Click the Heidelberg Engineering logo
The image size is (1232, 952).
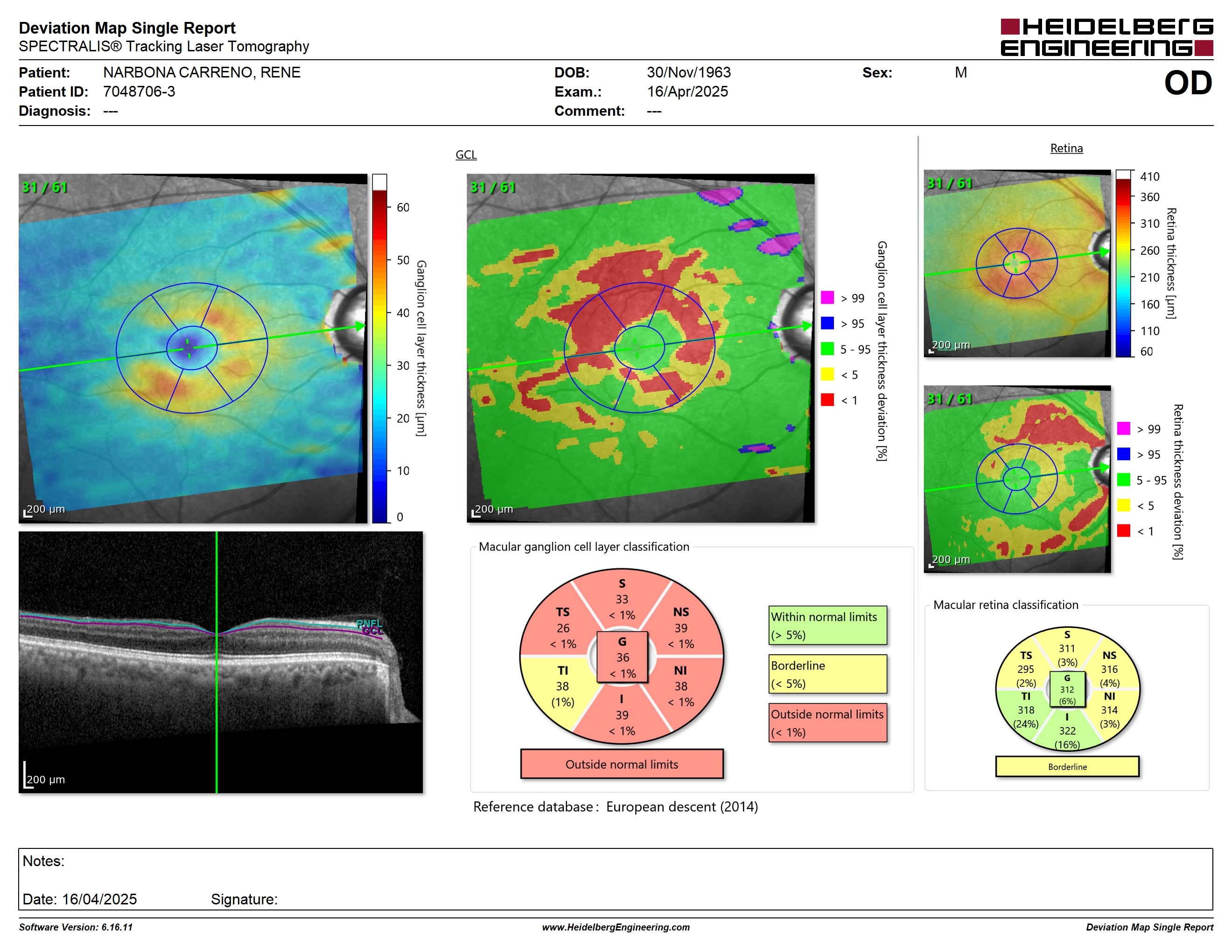point(1106,37)
